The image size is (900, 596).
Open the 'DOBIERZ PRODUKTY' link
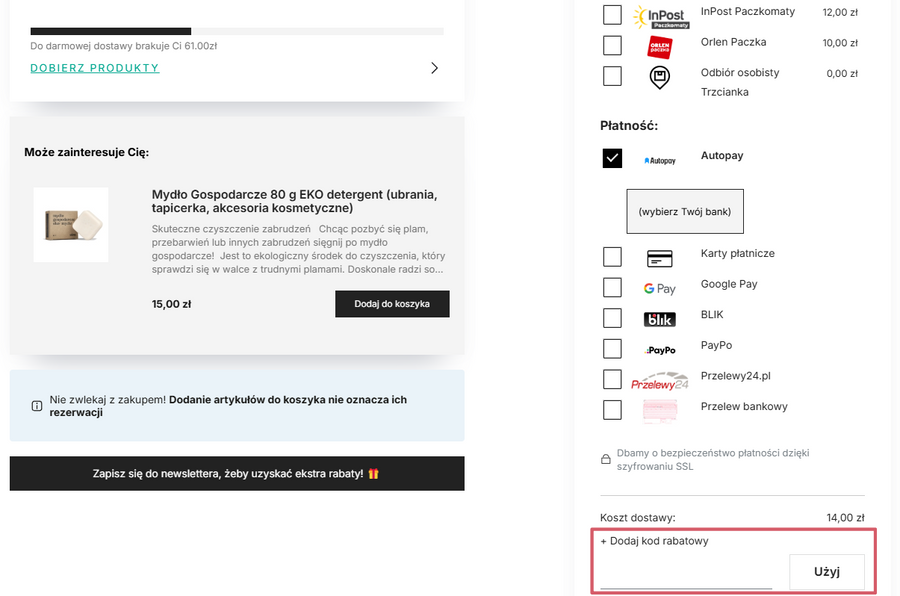95,68
